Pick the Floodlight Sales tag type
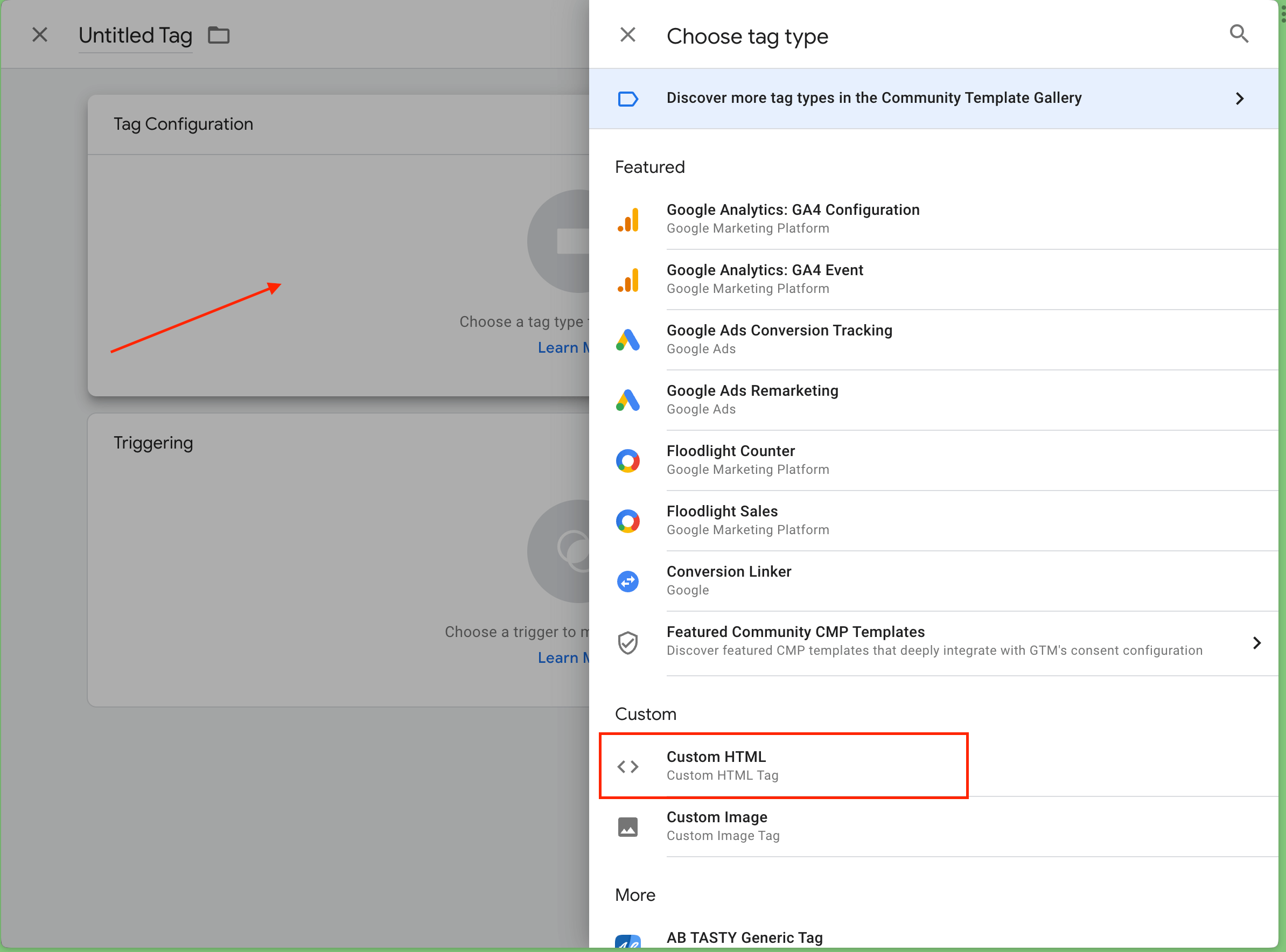Viewport: 1286px width, 952px height. coord(933,520)
